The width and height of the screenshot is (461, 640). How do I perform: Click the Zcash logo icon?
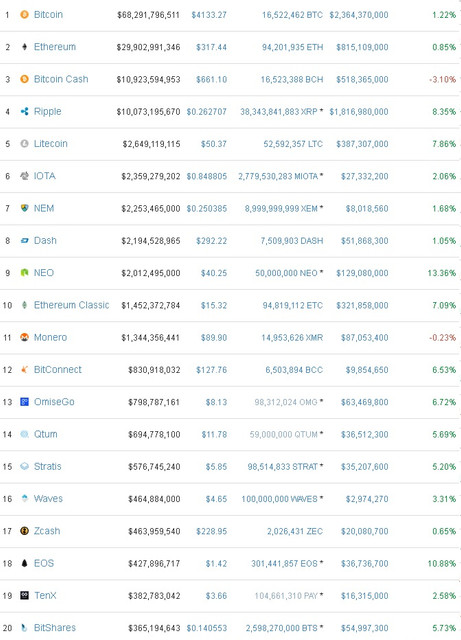(24, 531)
